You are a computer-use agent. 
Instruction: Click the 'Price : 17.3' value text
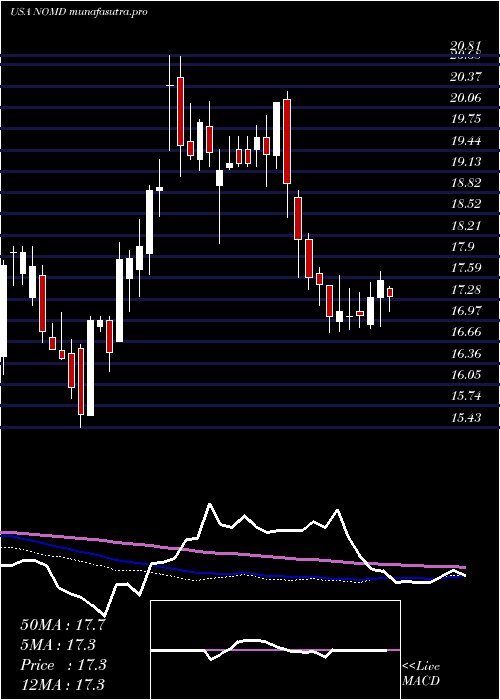click(63, 665)
